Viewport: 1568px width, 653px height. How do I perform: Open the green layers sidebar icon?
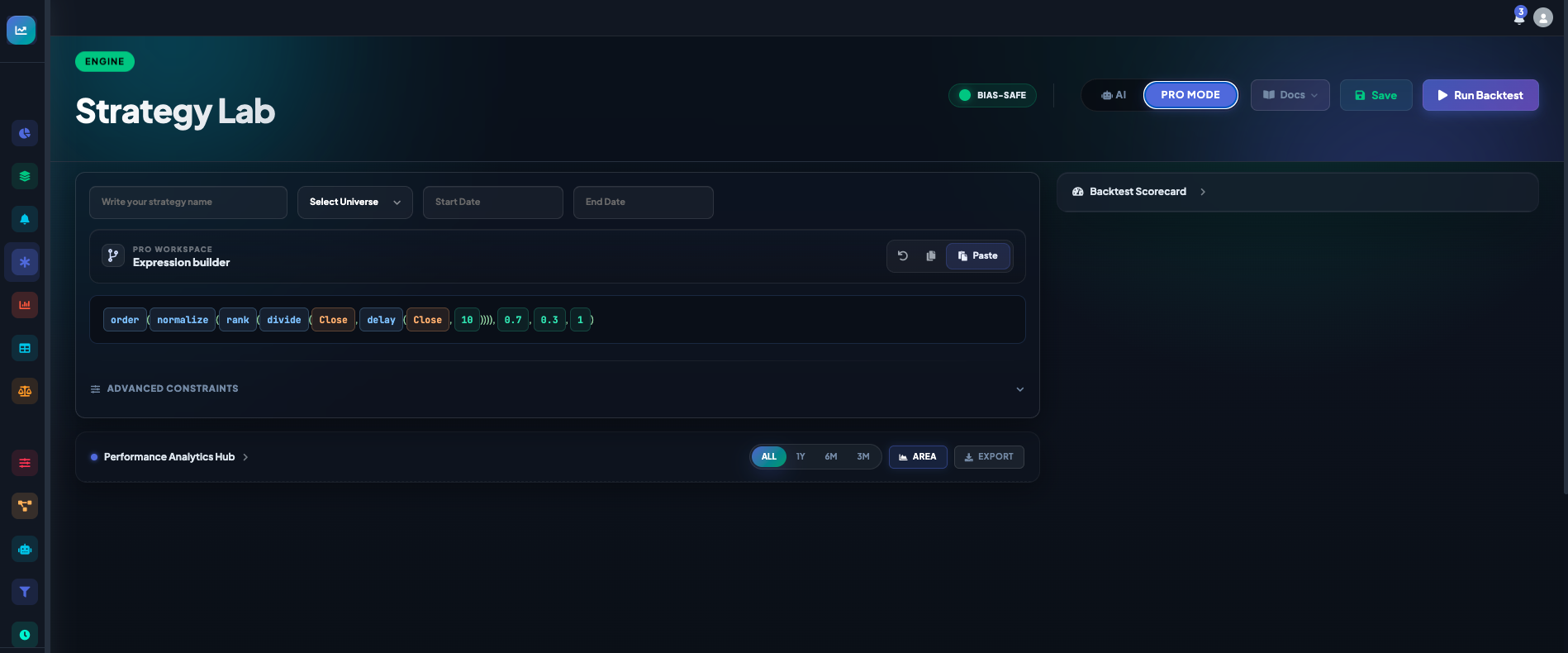pyautogui.click(x=25, y=176)
